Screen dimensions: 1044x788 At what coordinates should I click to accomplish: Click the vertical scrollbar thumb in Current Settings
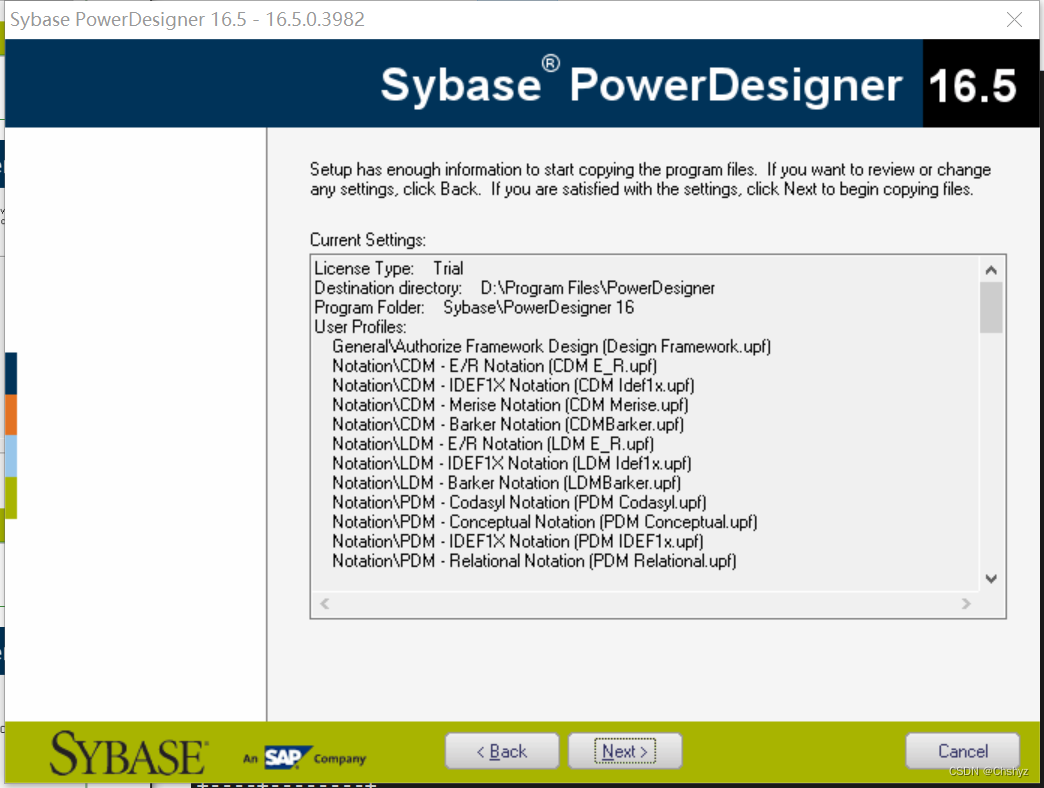tap(991, 307)
